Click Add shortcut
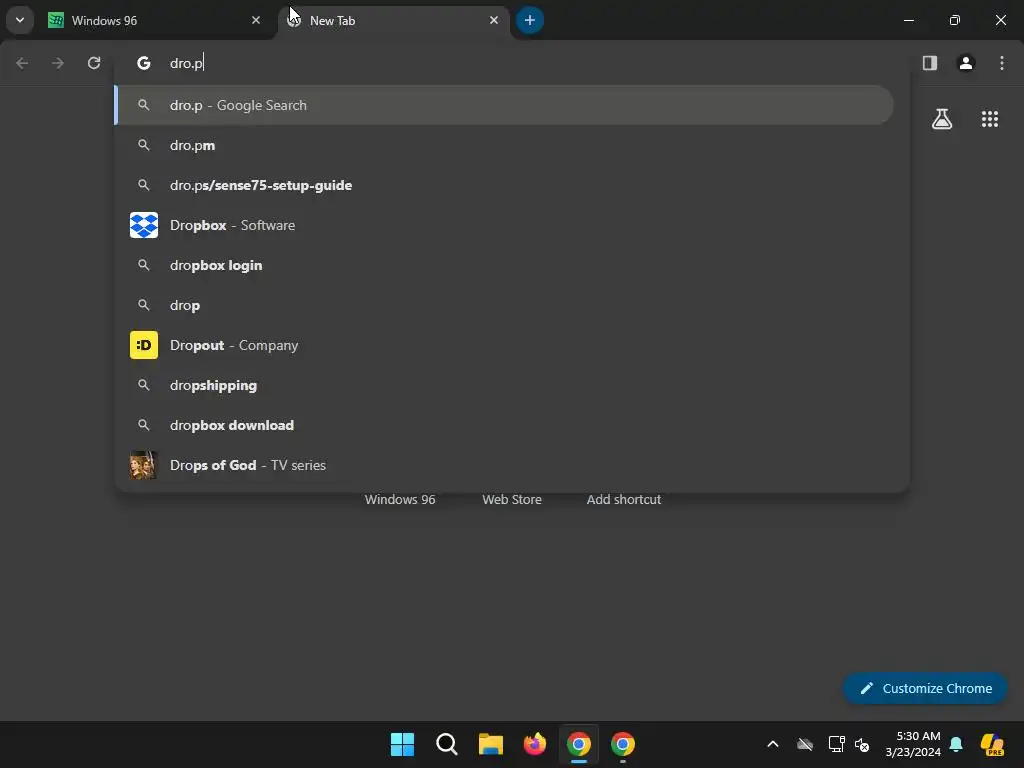1024x768 pixels. coord(624,500)
